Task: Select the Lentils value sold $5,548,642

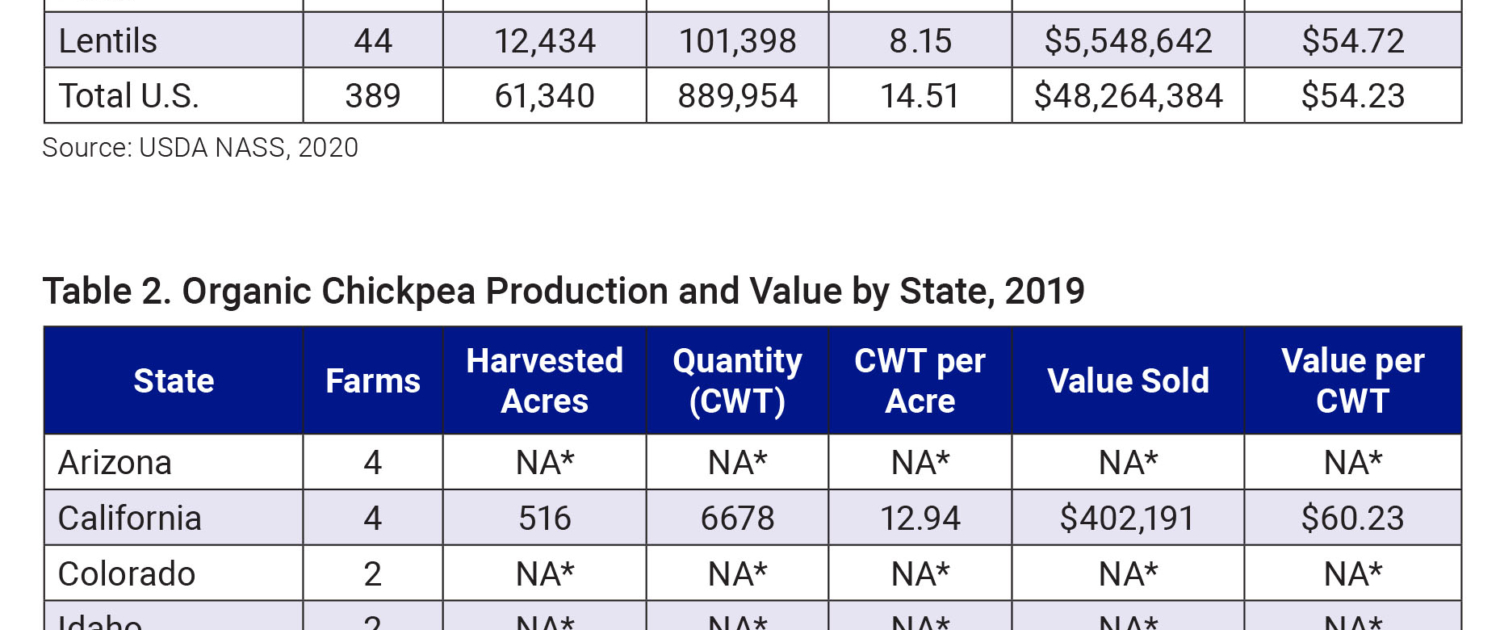Action: click(x=1128, y=41)
